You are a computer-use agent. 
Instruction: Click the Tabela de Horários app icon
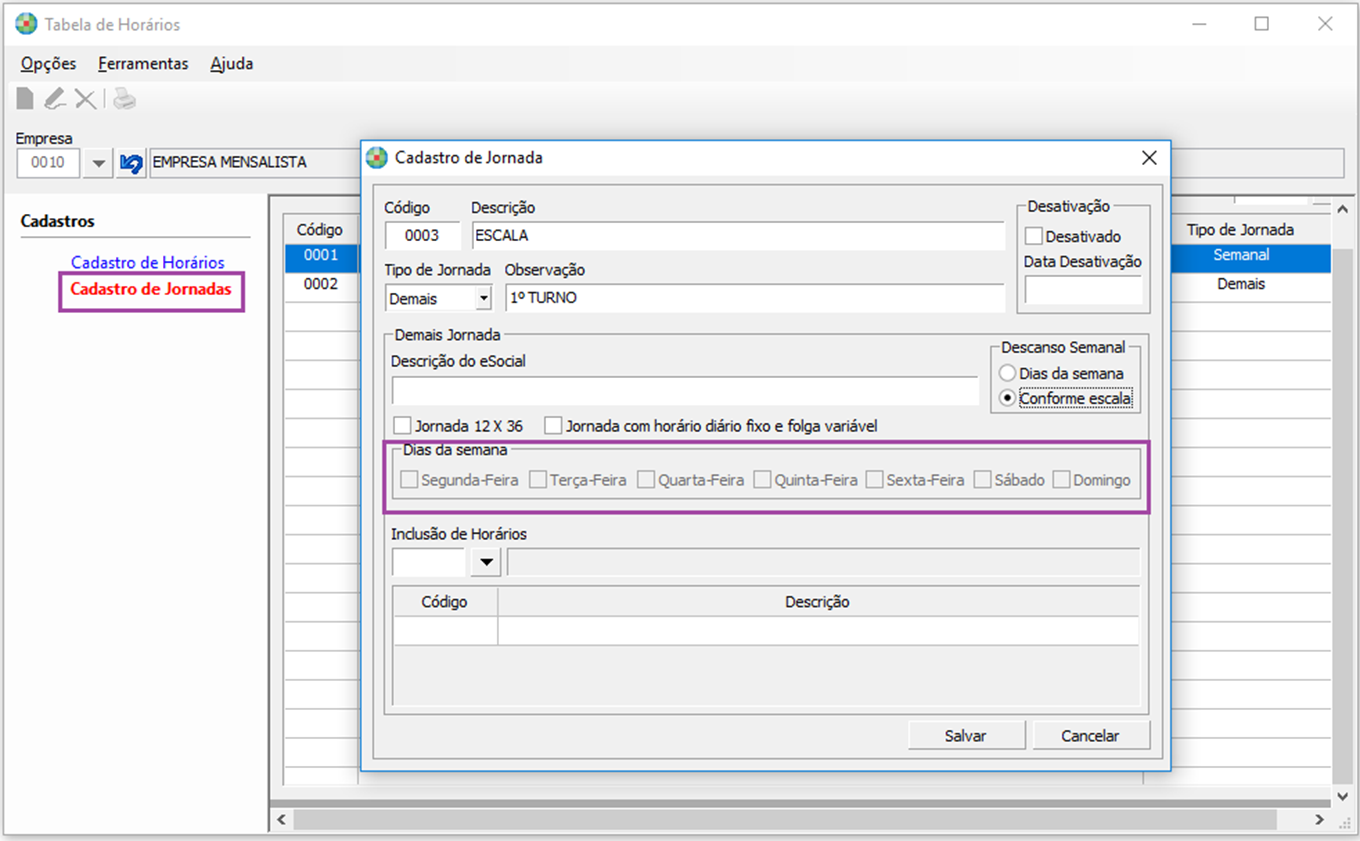tap(26, 24)
